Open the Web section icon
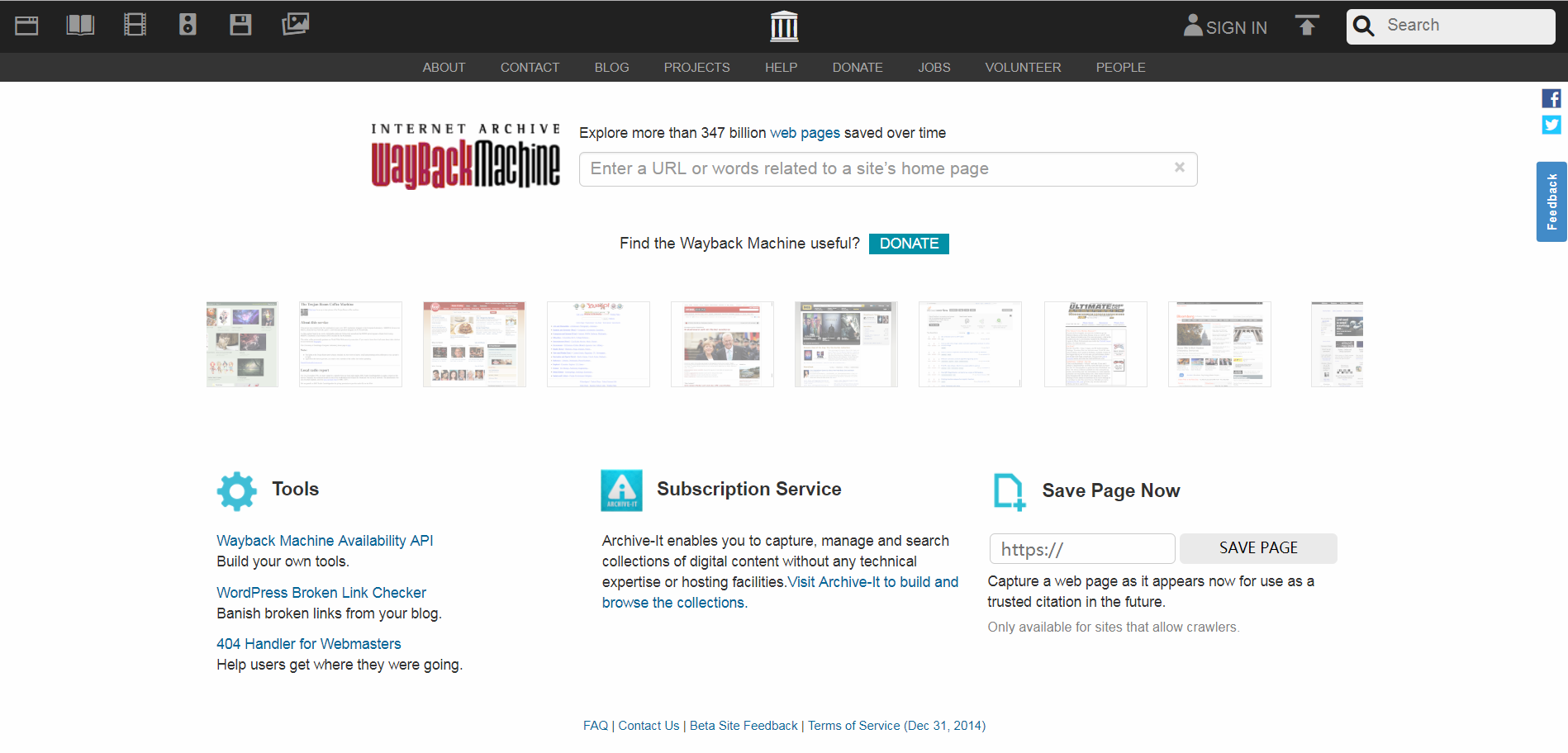The height and width of the screenshot is (753, 1568). pos(26,26)
